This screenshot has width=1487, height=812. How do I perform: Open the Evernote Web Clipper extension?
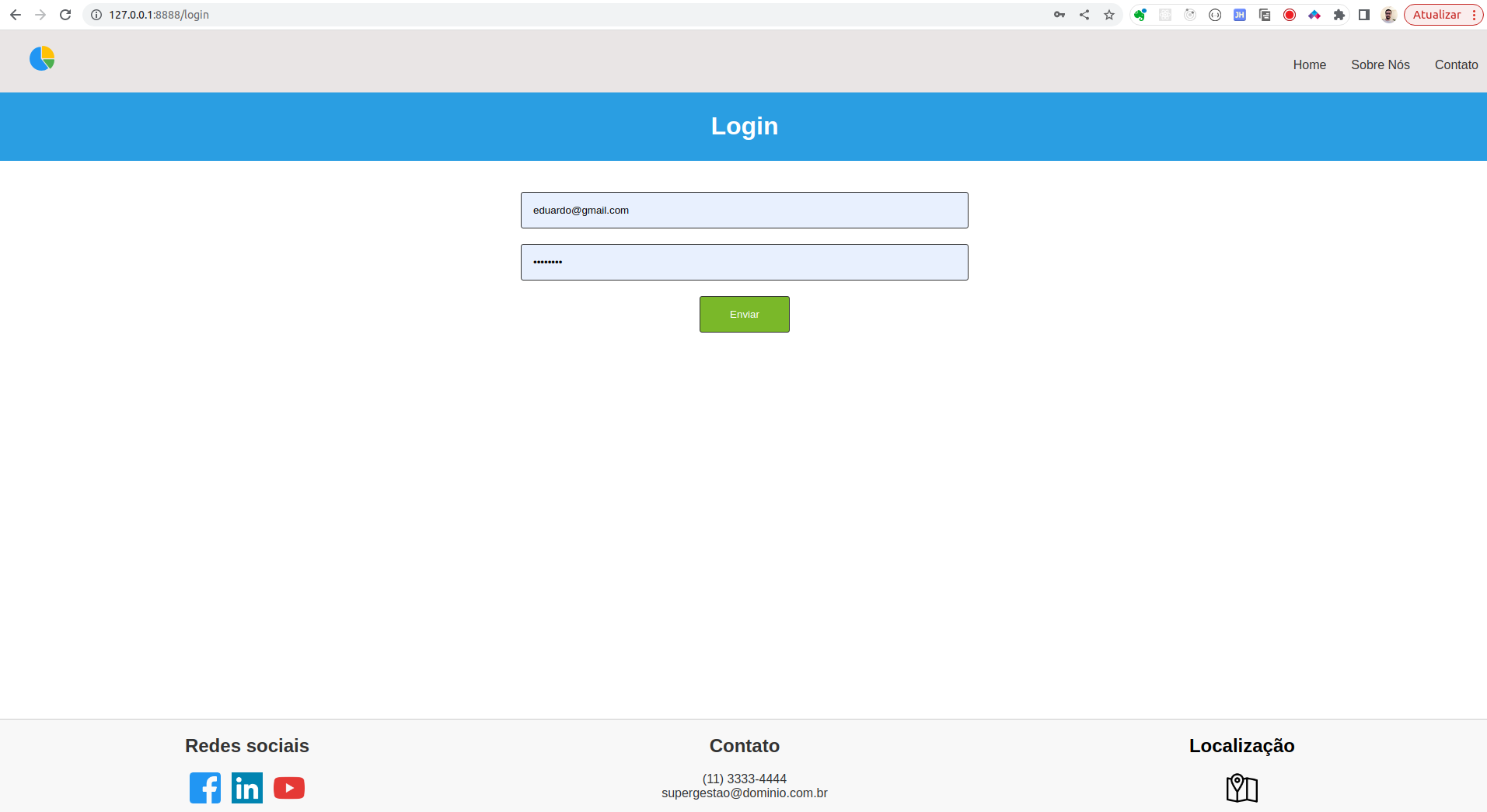(1140, 14)
